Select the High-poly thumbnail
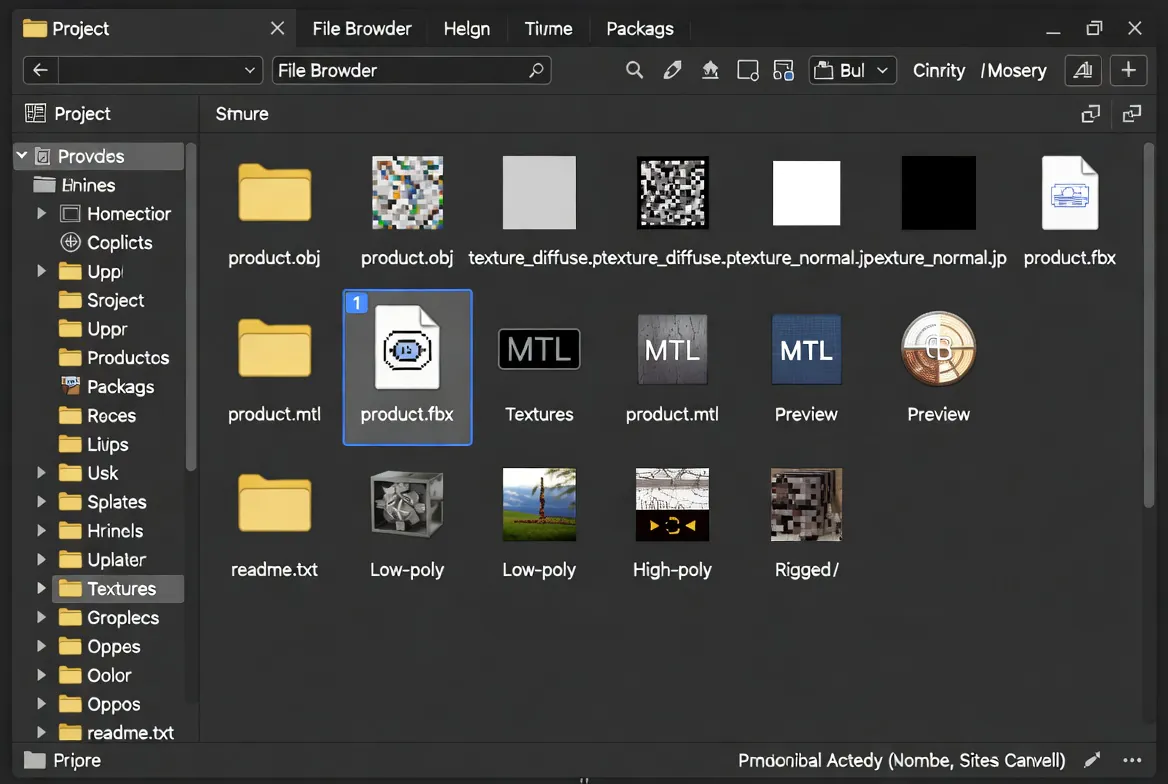 673,505
